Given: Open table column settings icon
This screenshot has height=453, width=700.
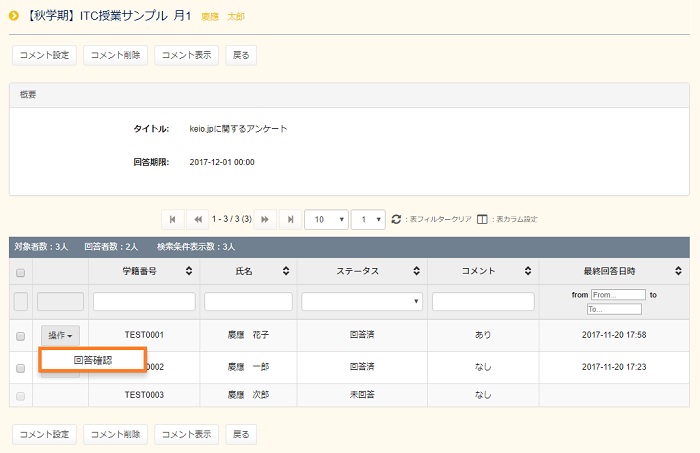Looking at the screenshot, I should (x=482, y=219).
